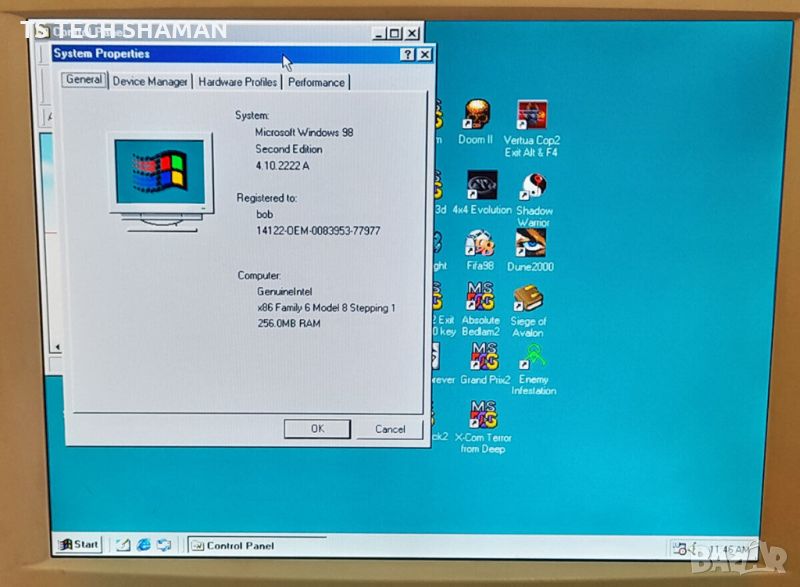This screenshot has width=800, height=587.
Task: Click the Internet Explorer quick launch icon
Action: pyautogui.click(x=143, y=545)
